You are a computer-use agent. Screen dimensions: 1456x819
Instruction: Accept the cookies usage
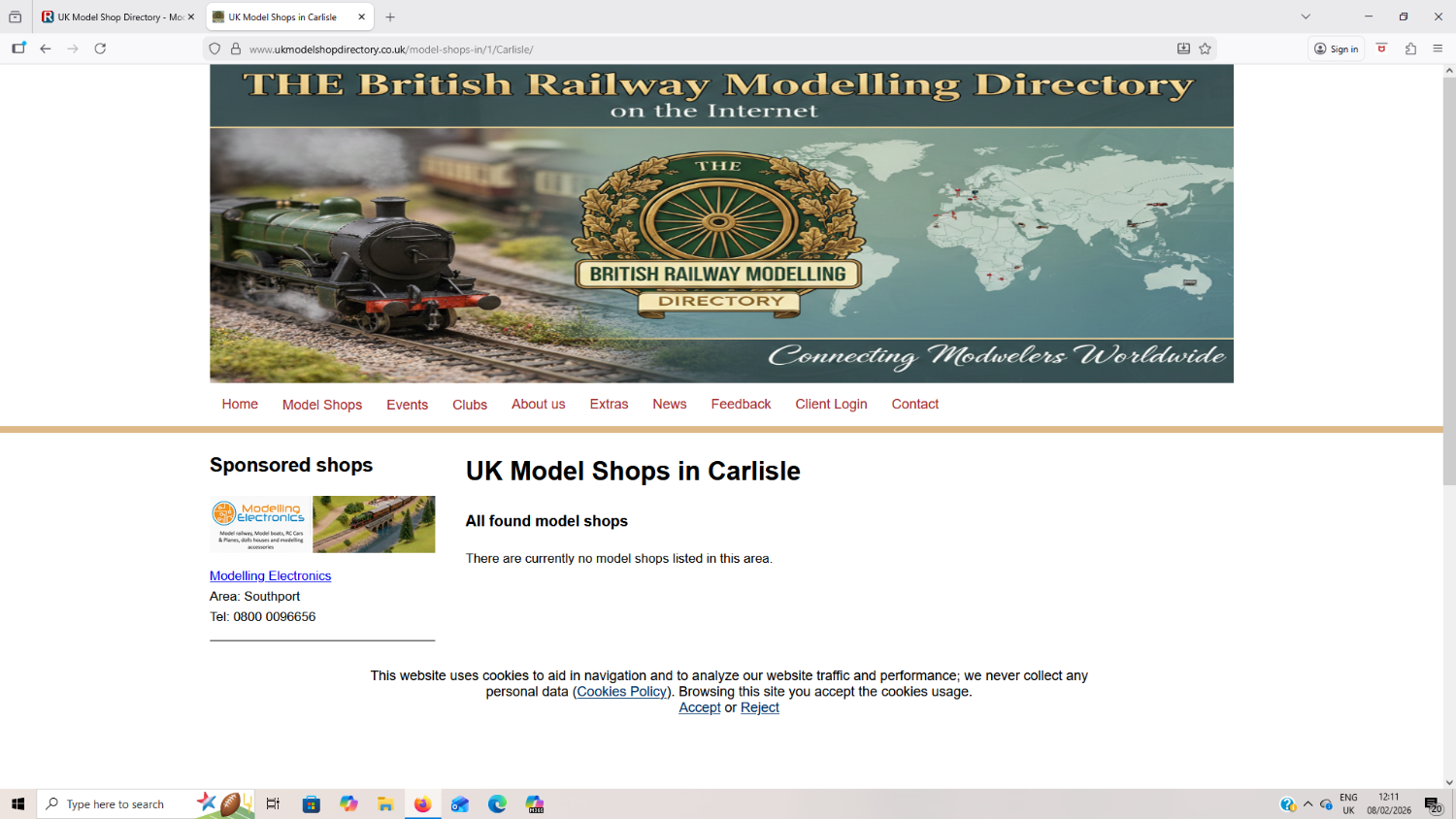pyautogui.click(x=700, y=707)
